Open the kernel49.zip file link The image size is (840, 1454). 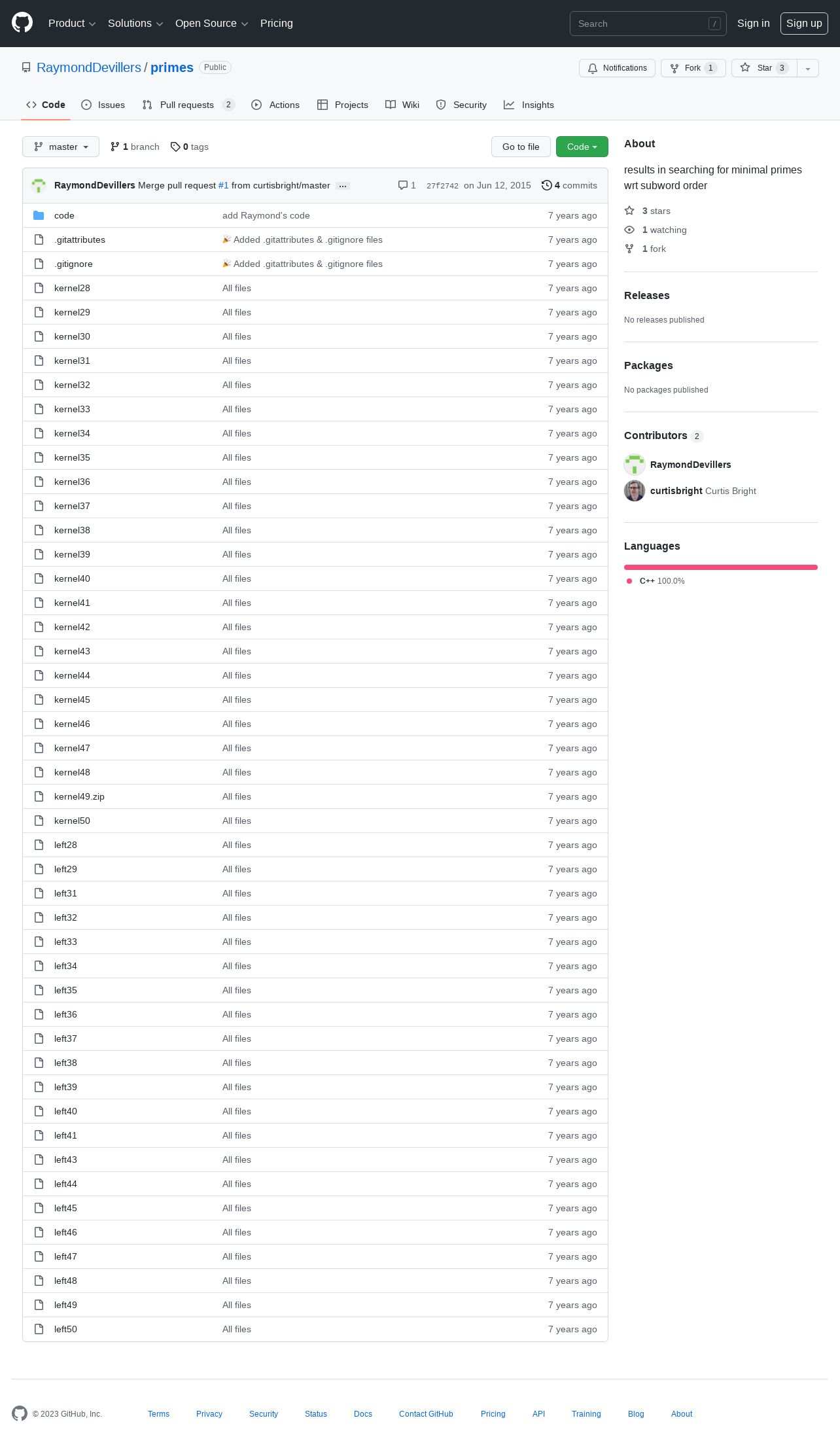[x=79, y=796]
